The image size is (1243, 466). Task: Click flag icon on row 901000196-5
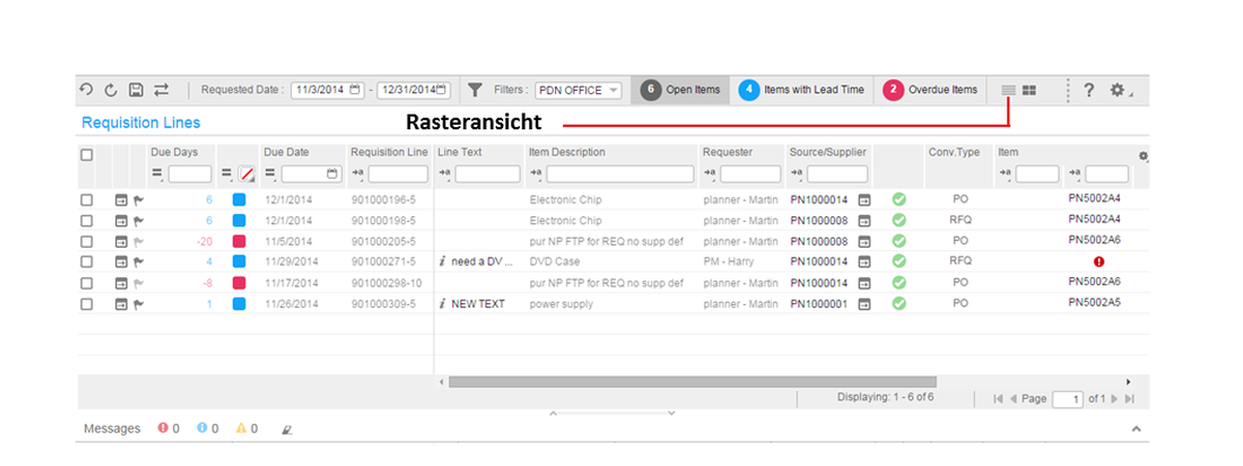[x=139, y=200]
